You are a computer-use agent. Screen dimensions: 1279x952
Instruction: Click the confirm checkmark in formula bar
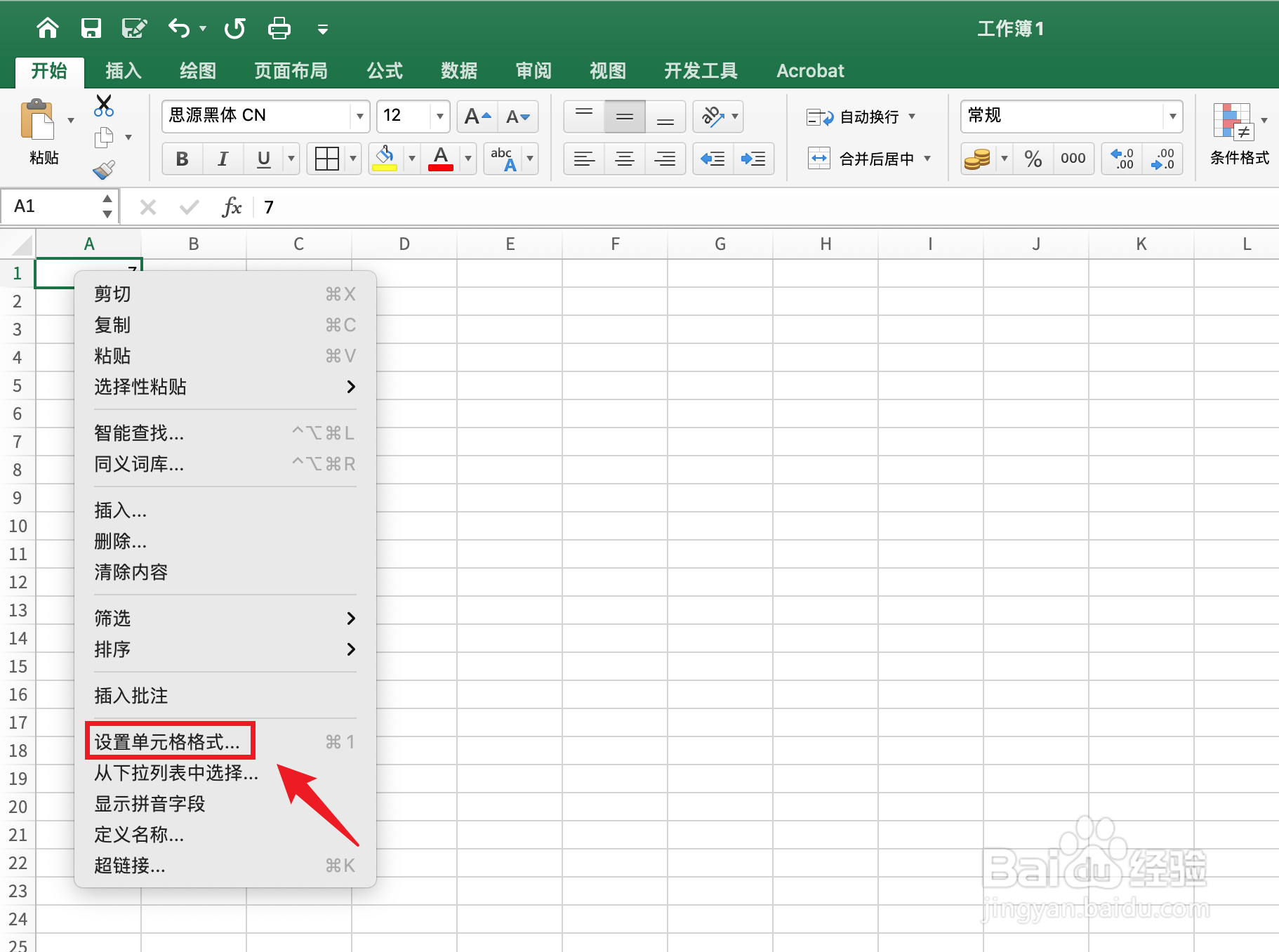[x=189, y=207]
